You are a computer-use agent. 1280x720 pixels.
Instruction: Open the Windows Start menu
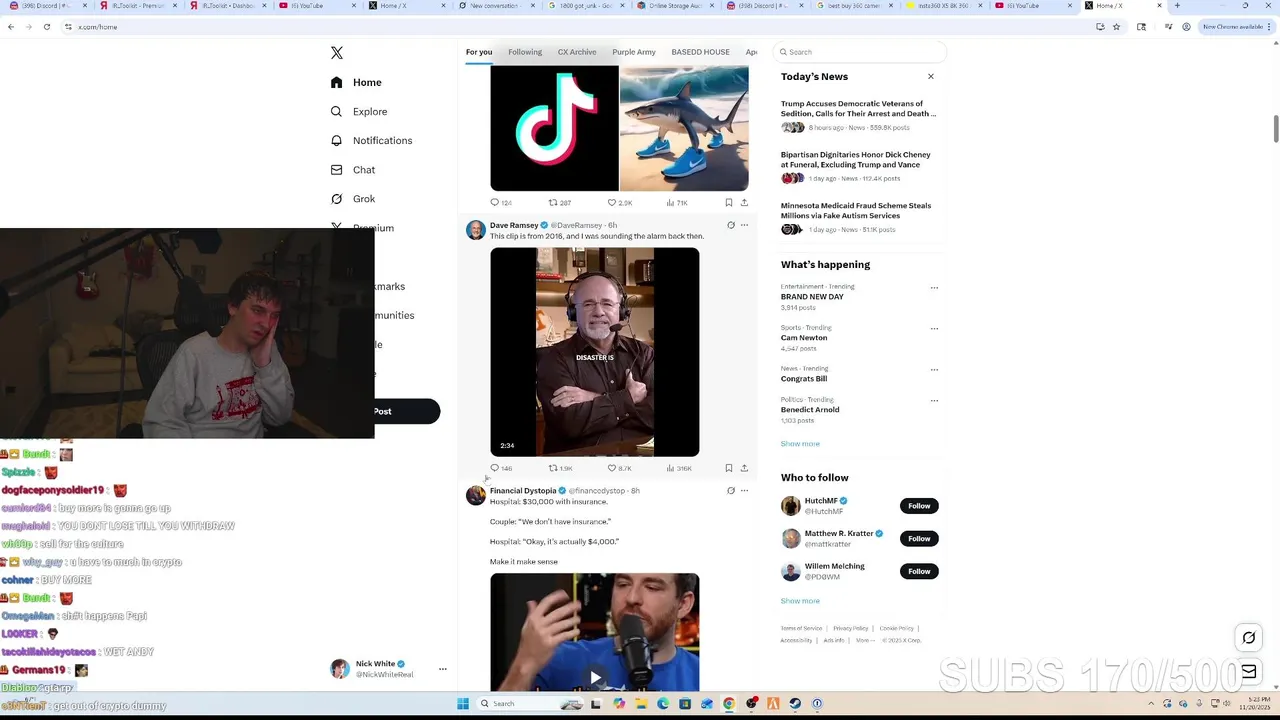click(463, 704)
